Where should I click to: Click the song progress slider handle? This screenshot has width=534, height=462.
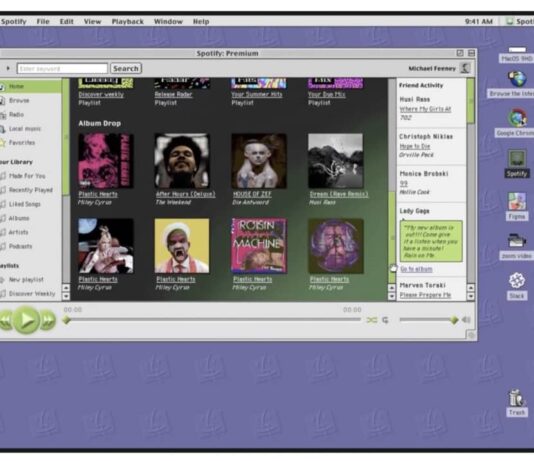click(67, 320)
